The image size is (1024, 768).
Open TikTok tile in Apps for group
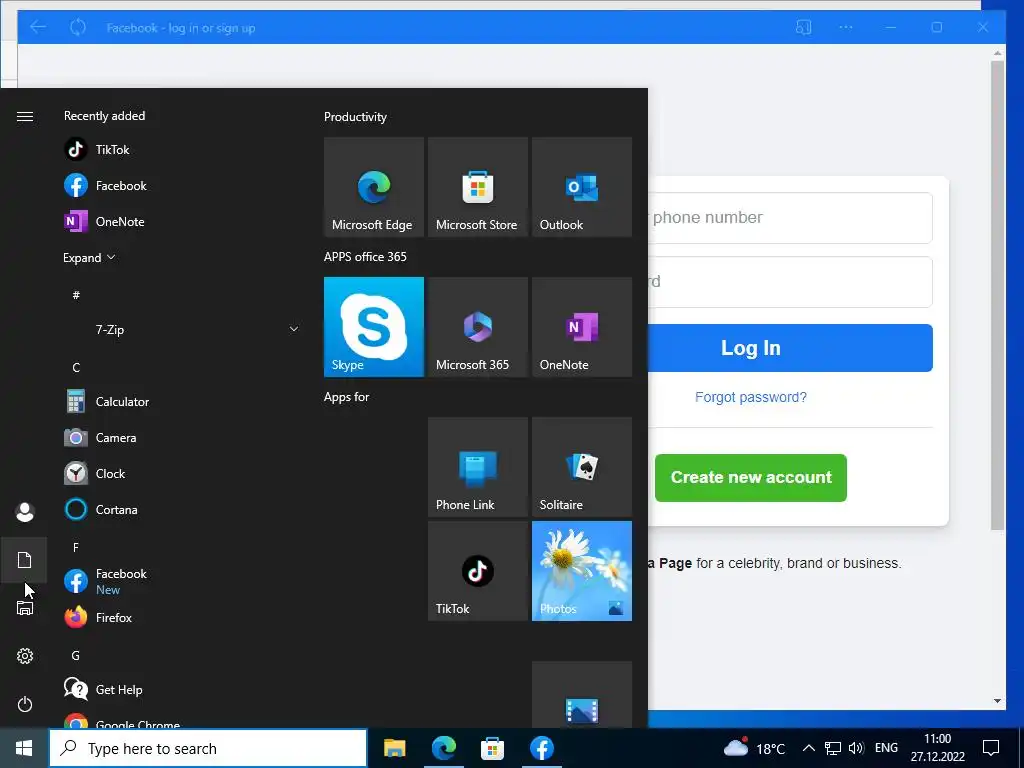(x=477, y=571)
